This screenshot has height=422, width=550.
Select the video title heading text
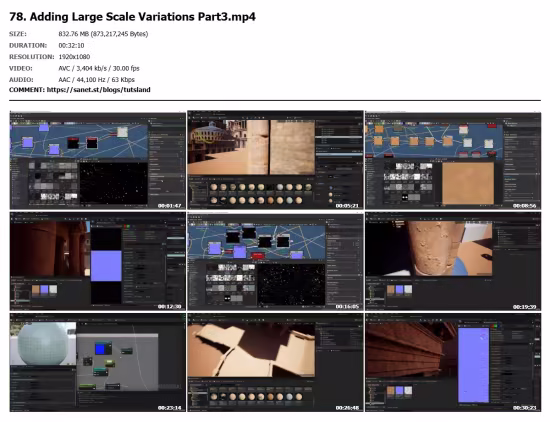pos(132,17)
